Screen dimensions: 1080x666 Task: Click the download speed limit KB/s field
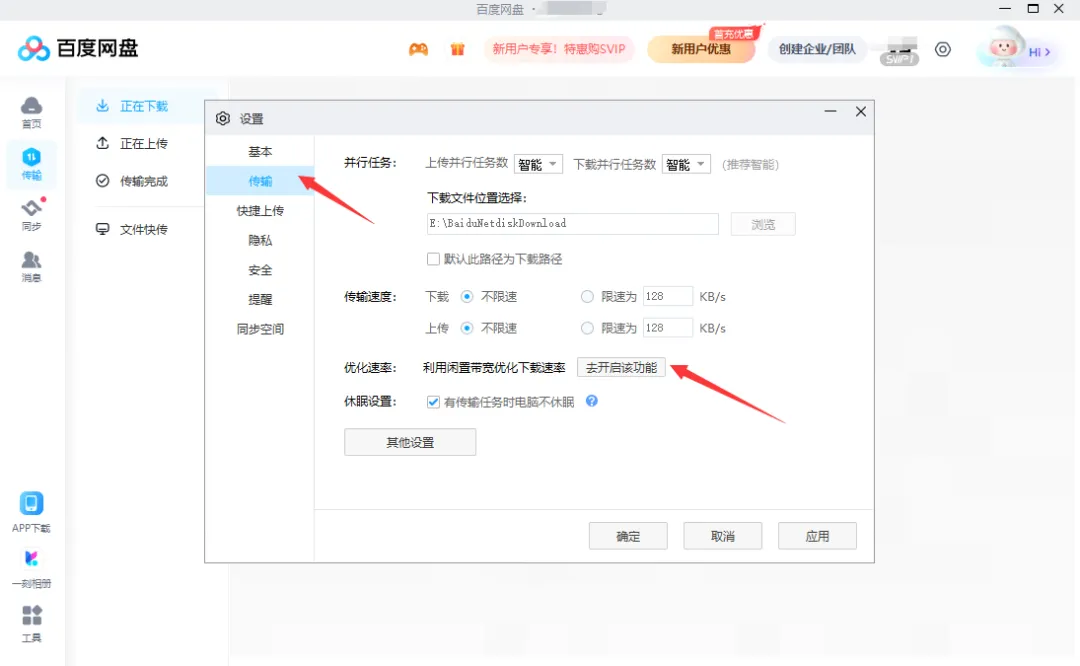[667, 296]
